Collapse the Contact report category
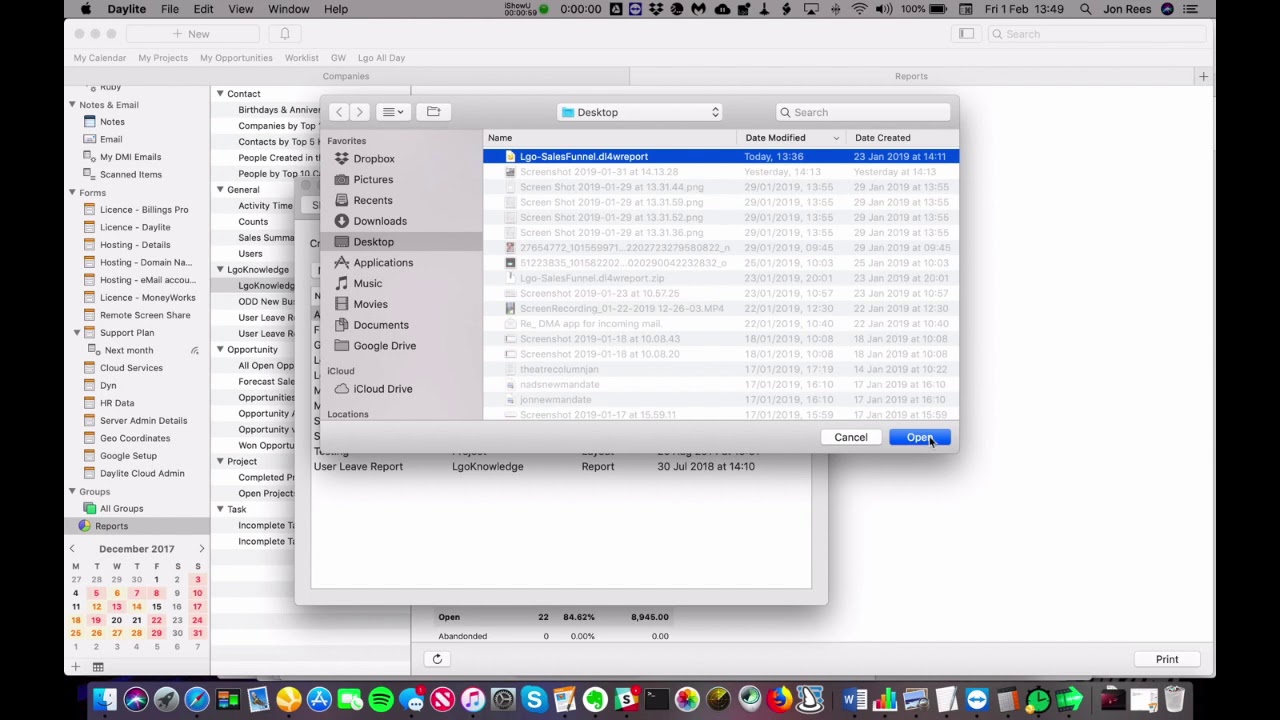 point(220,94)
